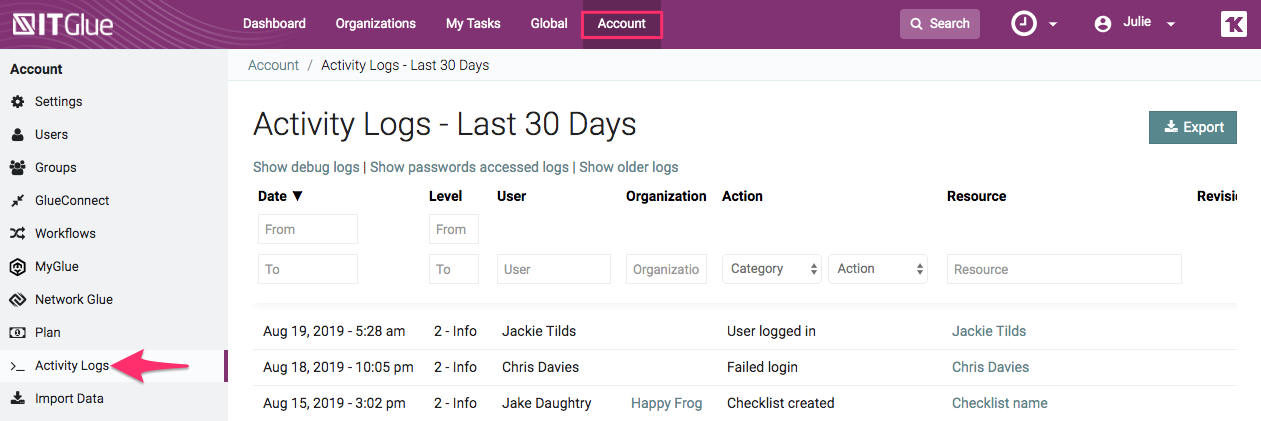Click Show passwords accessed logs link
This screenshot has height=421, width=1261.
pyautogui.click(x=469, y=167)
